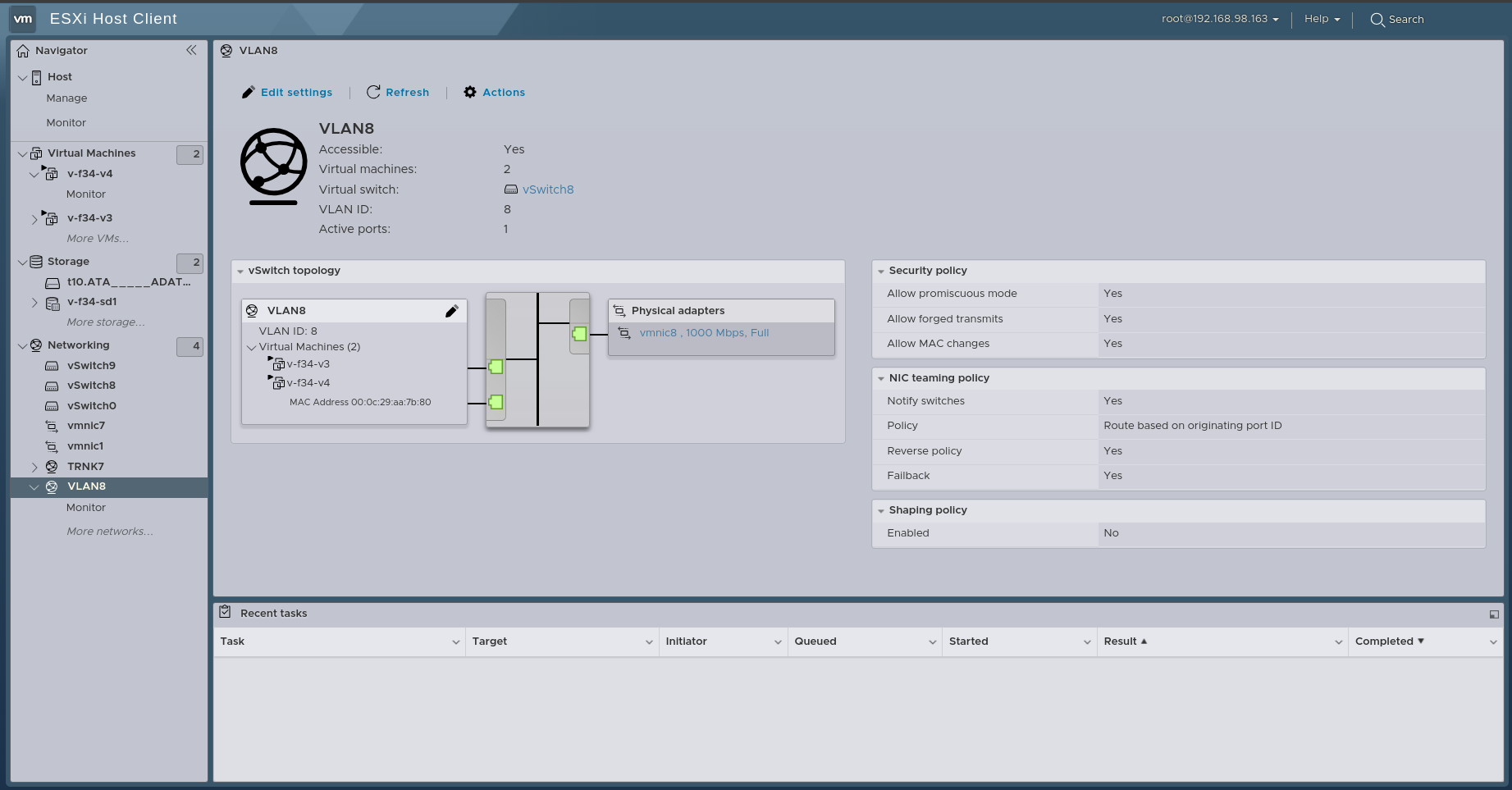Select vSwitch0 in Navigator
Screen dimensions: 1512x790
92,406
